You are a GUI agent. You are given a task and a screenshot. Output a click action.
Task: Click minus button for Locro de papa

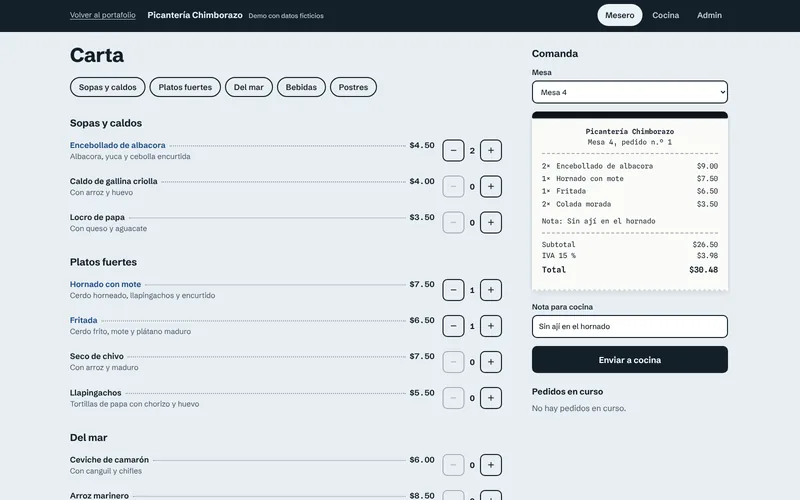[x=453, y=222]
